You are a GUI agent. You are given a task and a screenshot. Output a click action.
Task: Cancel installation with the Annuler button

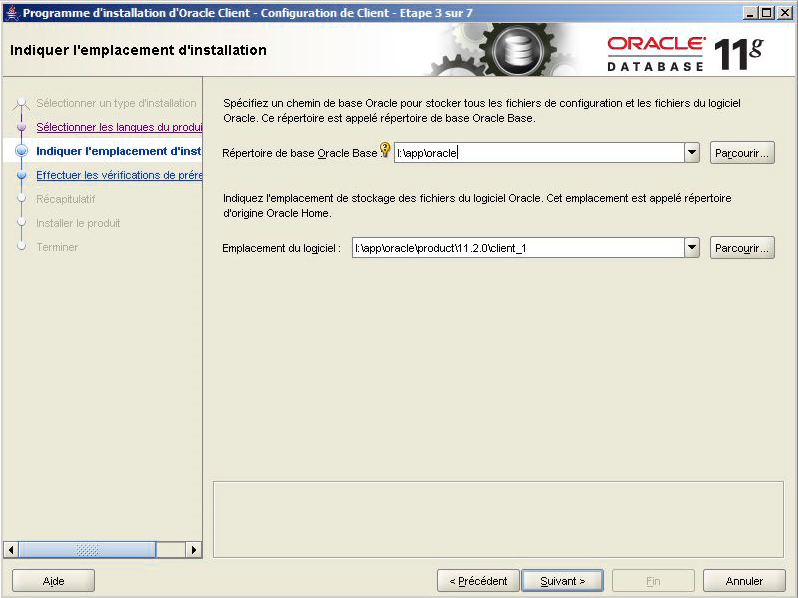coord(744,581)
